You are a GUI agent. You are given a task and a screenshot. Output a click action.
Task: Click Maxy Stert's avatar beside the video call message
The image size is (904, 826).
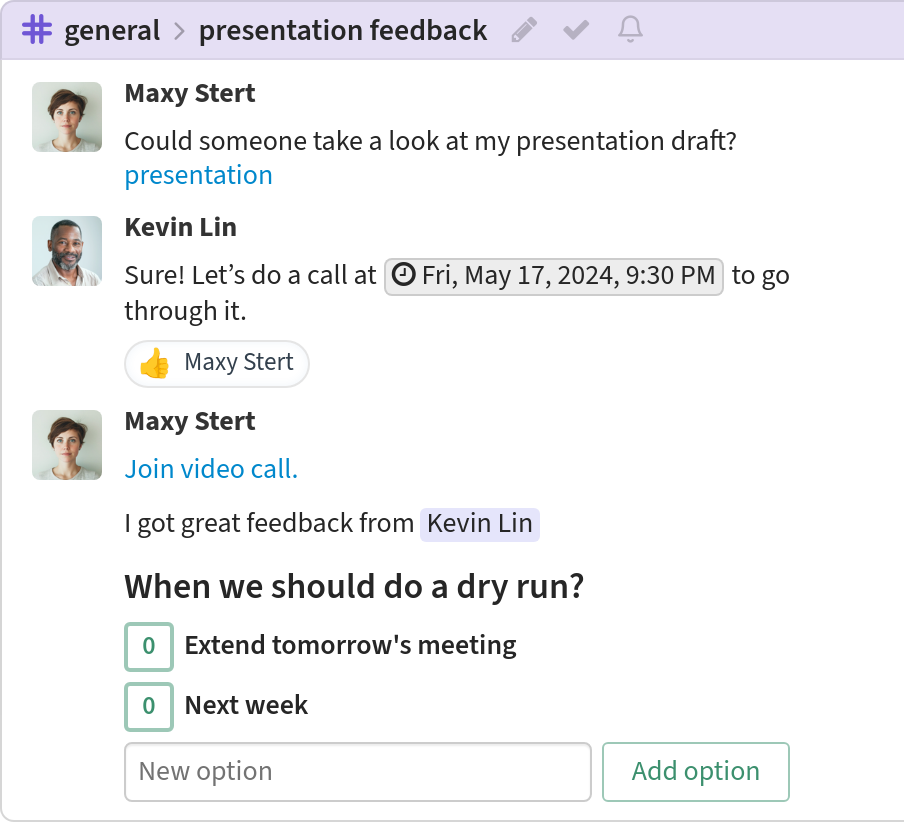point(67,445)
